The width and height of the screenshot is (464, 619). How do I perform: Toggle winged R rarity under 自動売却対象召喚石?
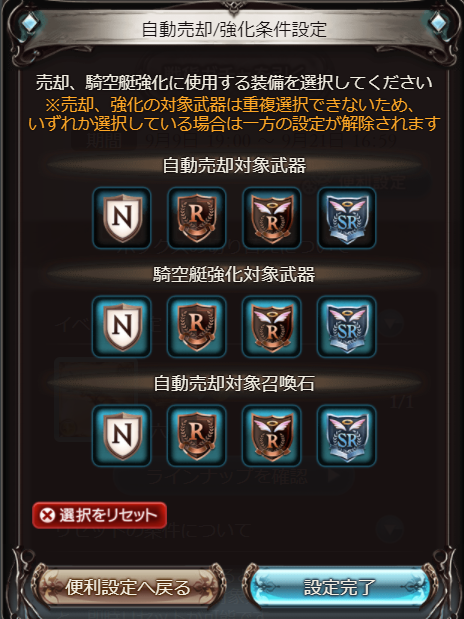point(272,436)
